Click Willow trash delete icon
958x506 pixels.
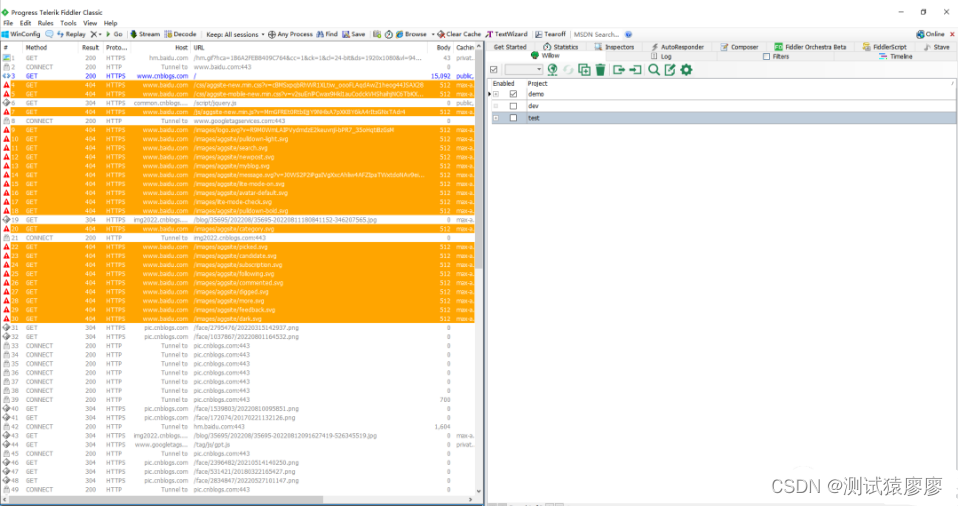[600, 70]
